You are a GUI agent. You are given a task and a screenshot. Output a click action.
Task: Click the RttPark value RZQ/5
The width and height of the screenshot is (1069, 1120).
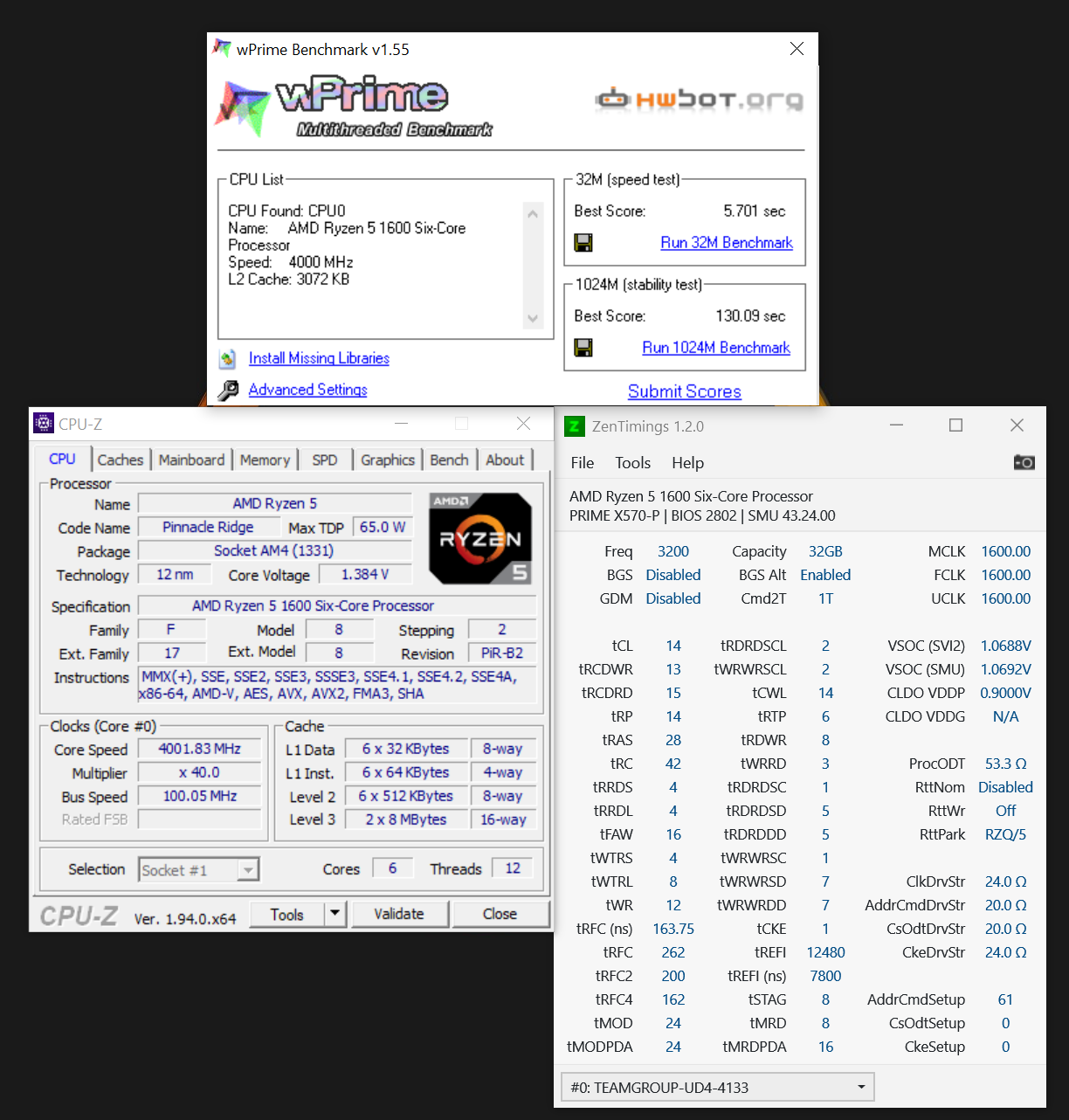pyautogui.click(x=1006, y=834)
